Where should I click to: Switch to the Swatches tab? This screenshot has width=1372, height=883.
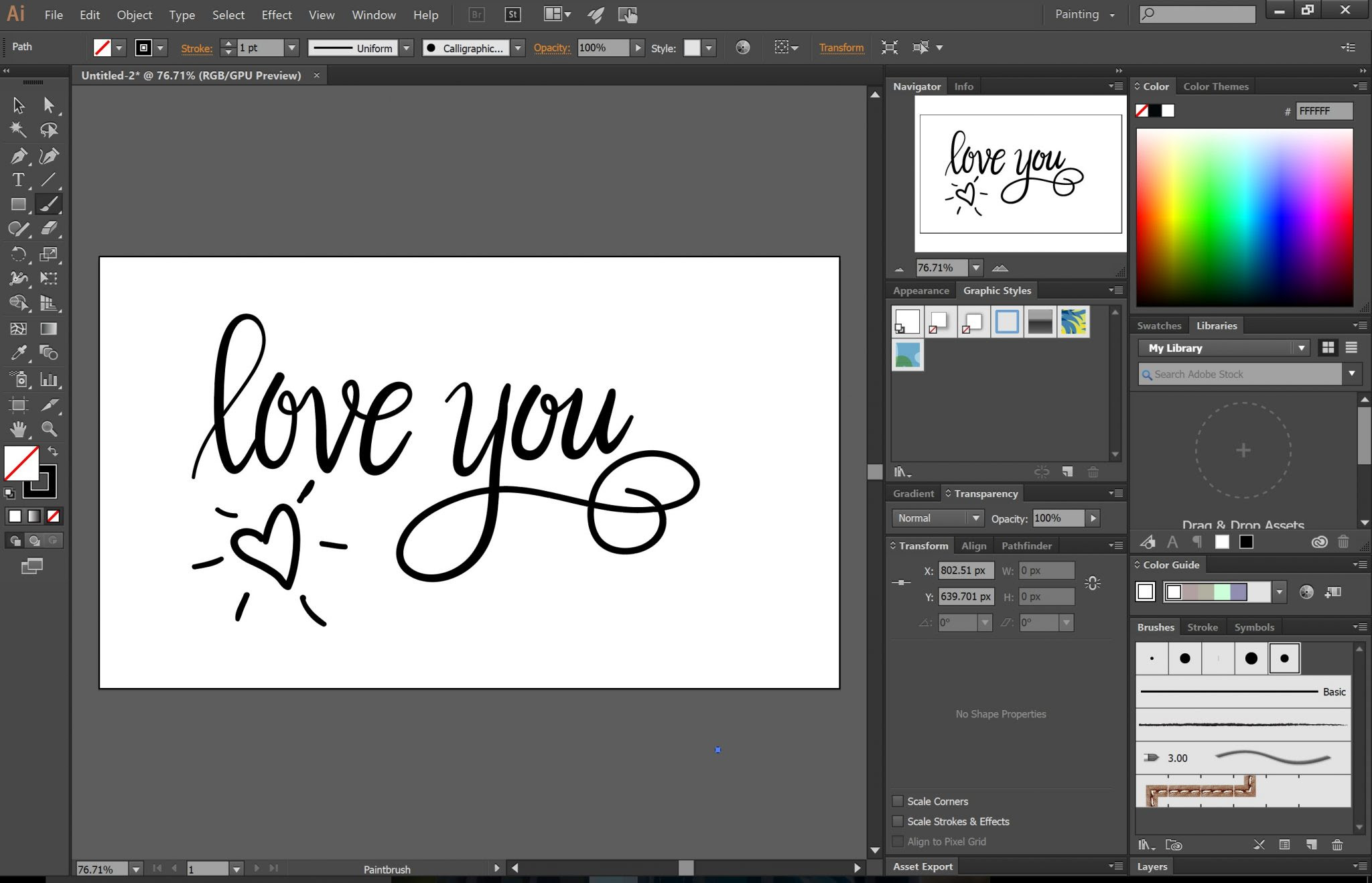(x=1159, y=326)
